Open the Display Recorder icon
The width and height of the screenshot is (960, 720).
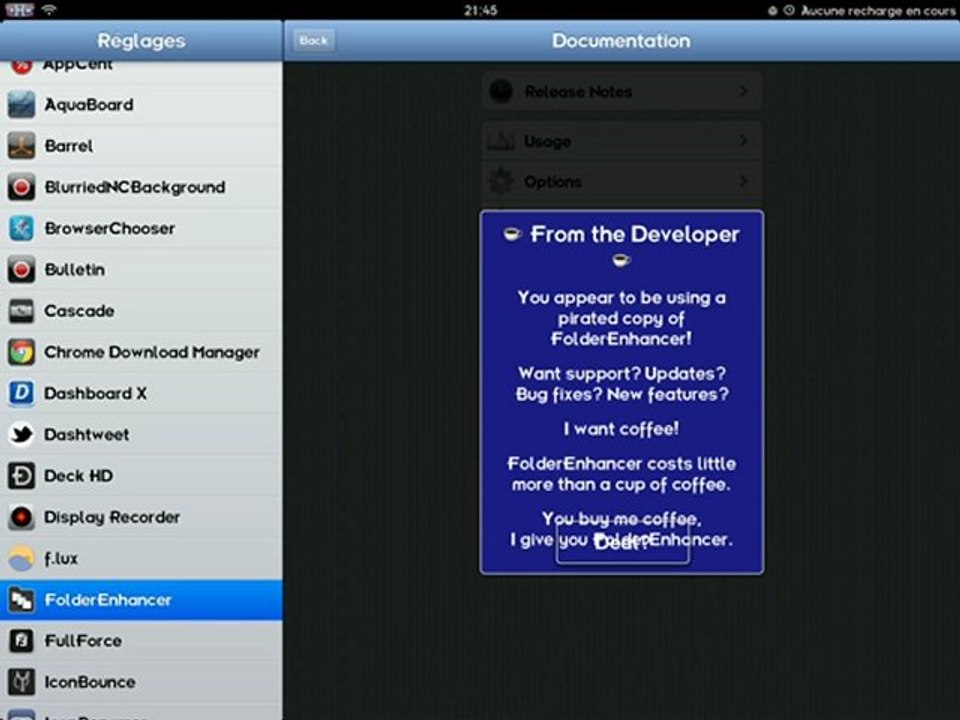pos(21,517)
